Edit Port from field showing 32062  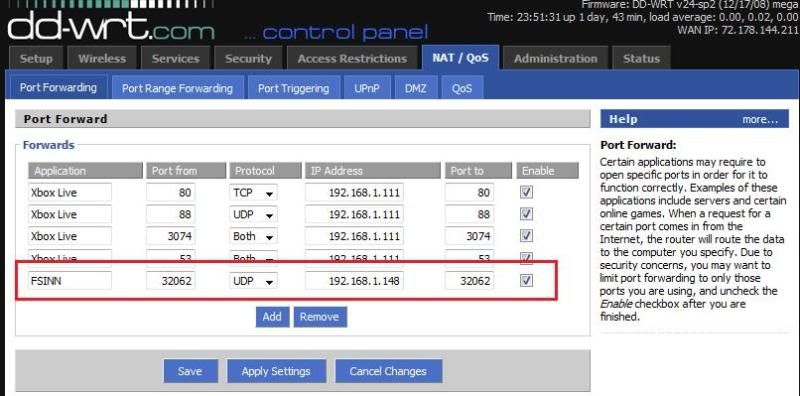[x=170, y=281]
